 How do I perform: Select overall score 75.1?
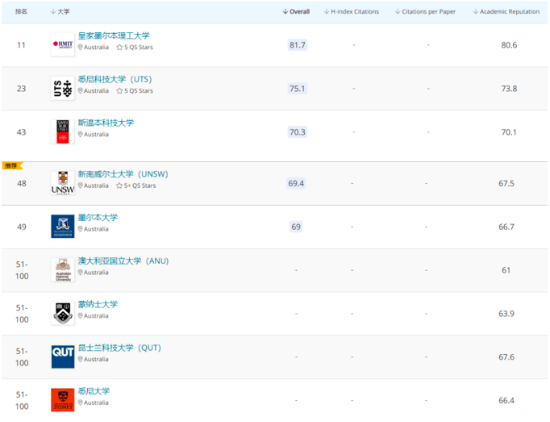pyautogui.click(x=297, y=88)
